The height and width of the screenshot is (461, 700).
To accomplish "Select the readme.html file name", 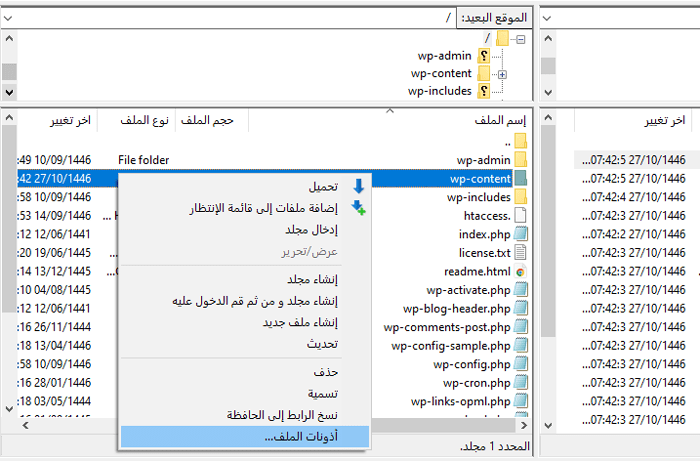I will coord(477,271).
